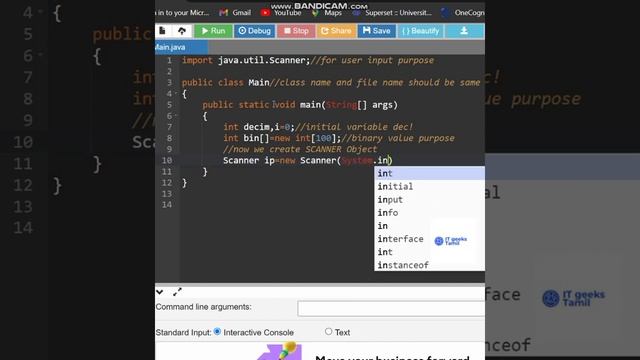
Task: Choose 'info' from autocomplete list
Action: tap(429, 213)
